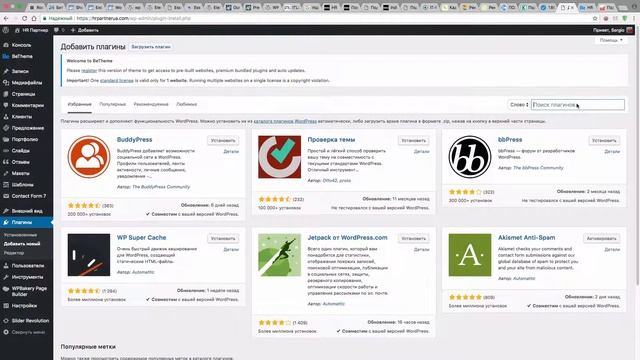Screen dimensions: 640x360
Task: Open Установленные plugins submenu
Action: point(20,235)
